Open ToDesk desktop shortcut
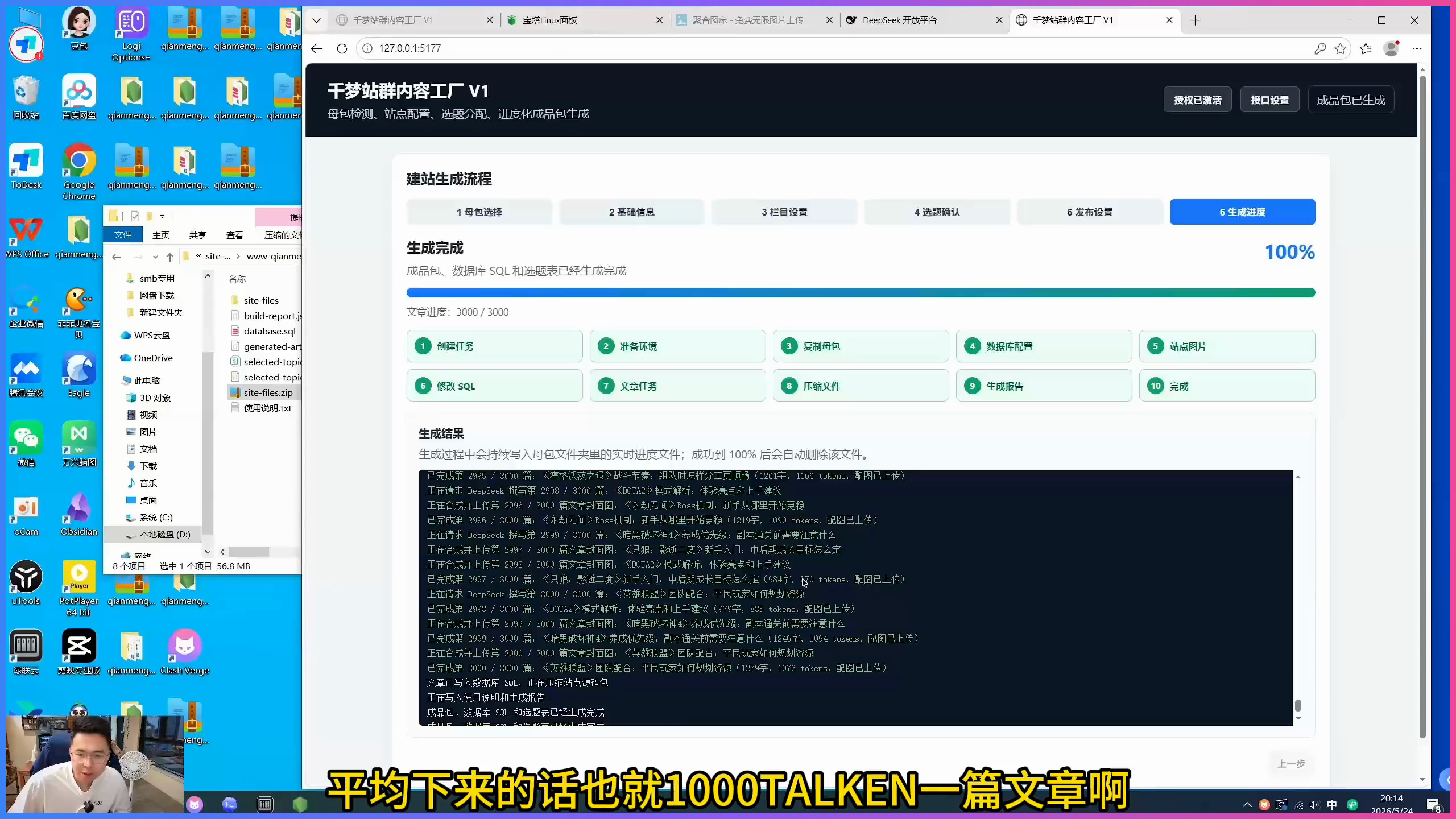This screenshot has width=1456, height=819. click(26, 167)
